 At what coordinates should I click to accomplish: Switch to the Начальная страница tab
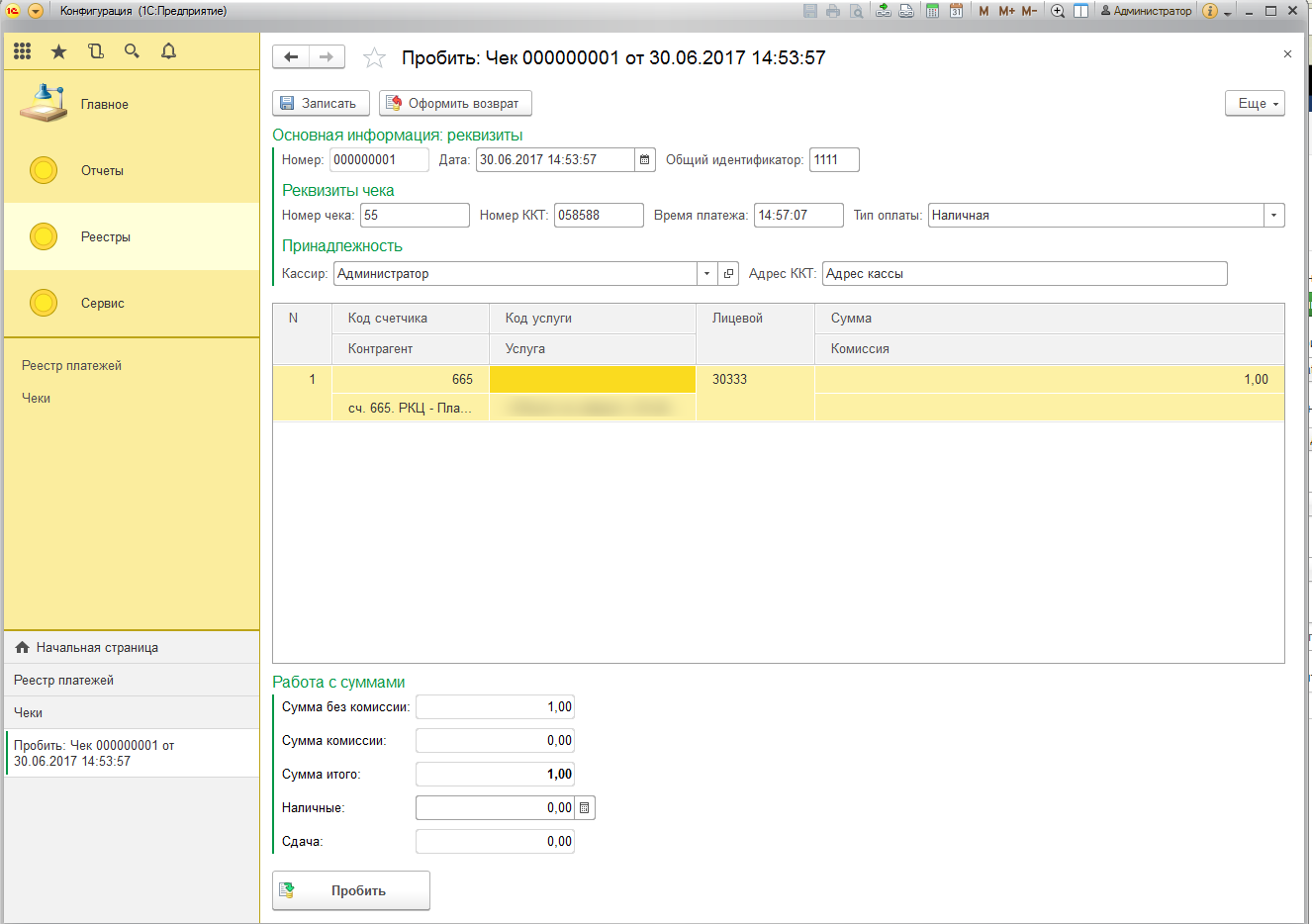click(x=97, y=648)
